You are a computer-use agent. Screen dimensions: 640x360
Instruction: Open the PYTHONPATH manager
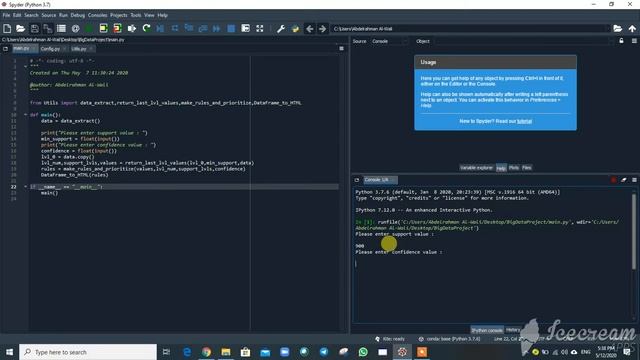pos(295,29)
